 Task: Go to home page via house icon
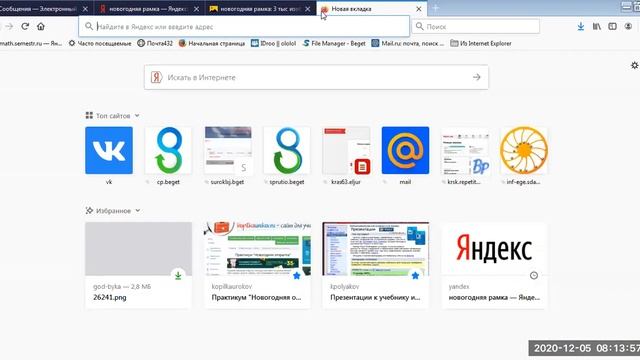[40, 27]
